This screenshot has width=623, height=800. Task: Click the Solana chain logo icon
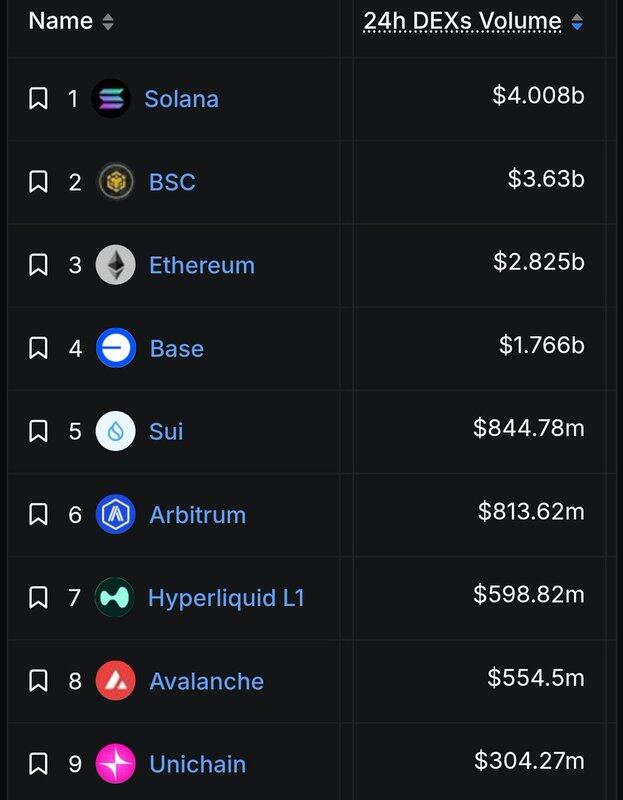(111, 99)
